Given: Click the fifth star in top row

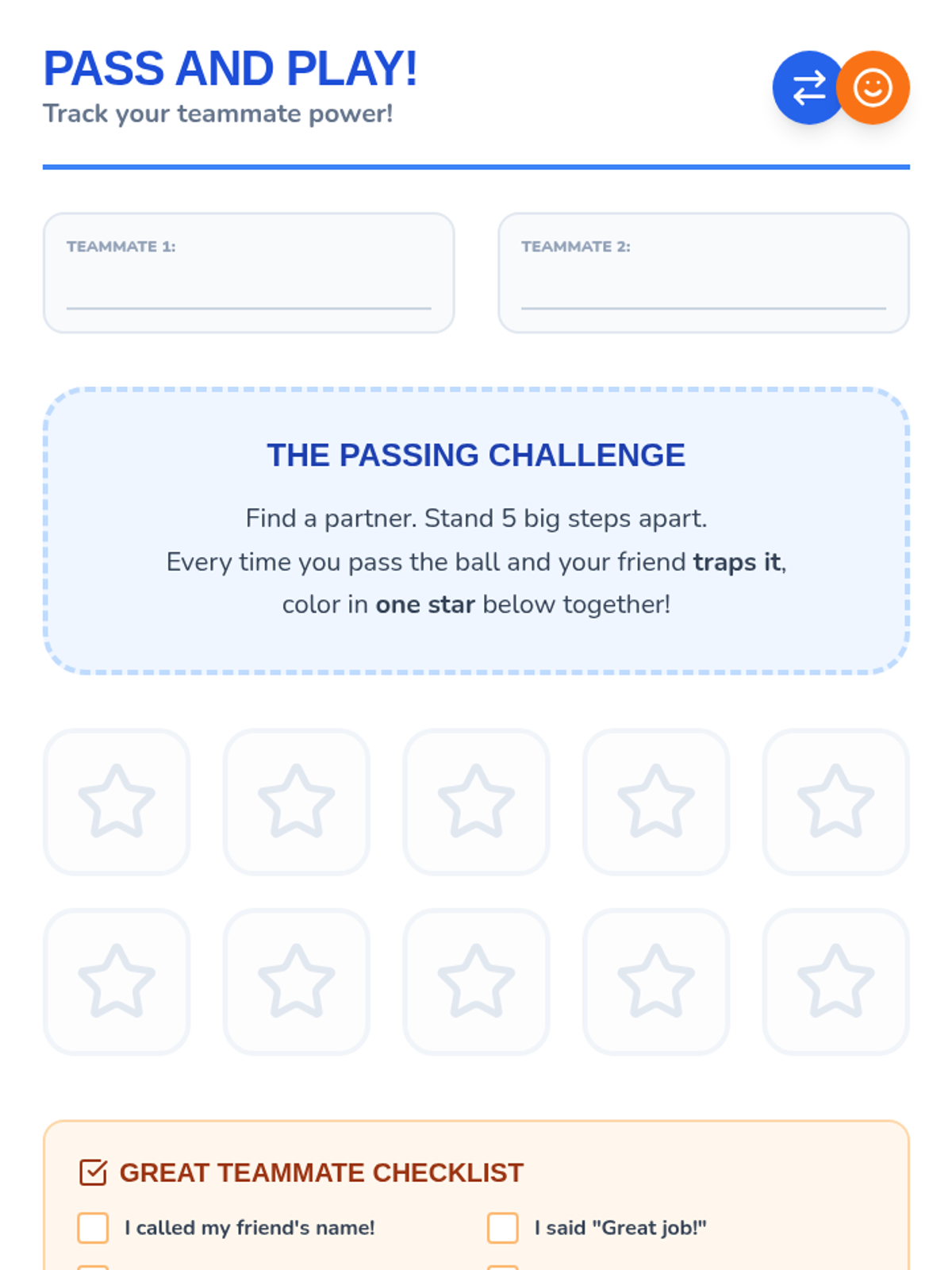Looking at the screenshot, I should click(x=835, y=802).
